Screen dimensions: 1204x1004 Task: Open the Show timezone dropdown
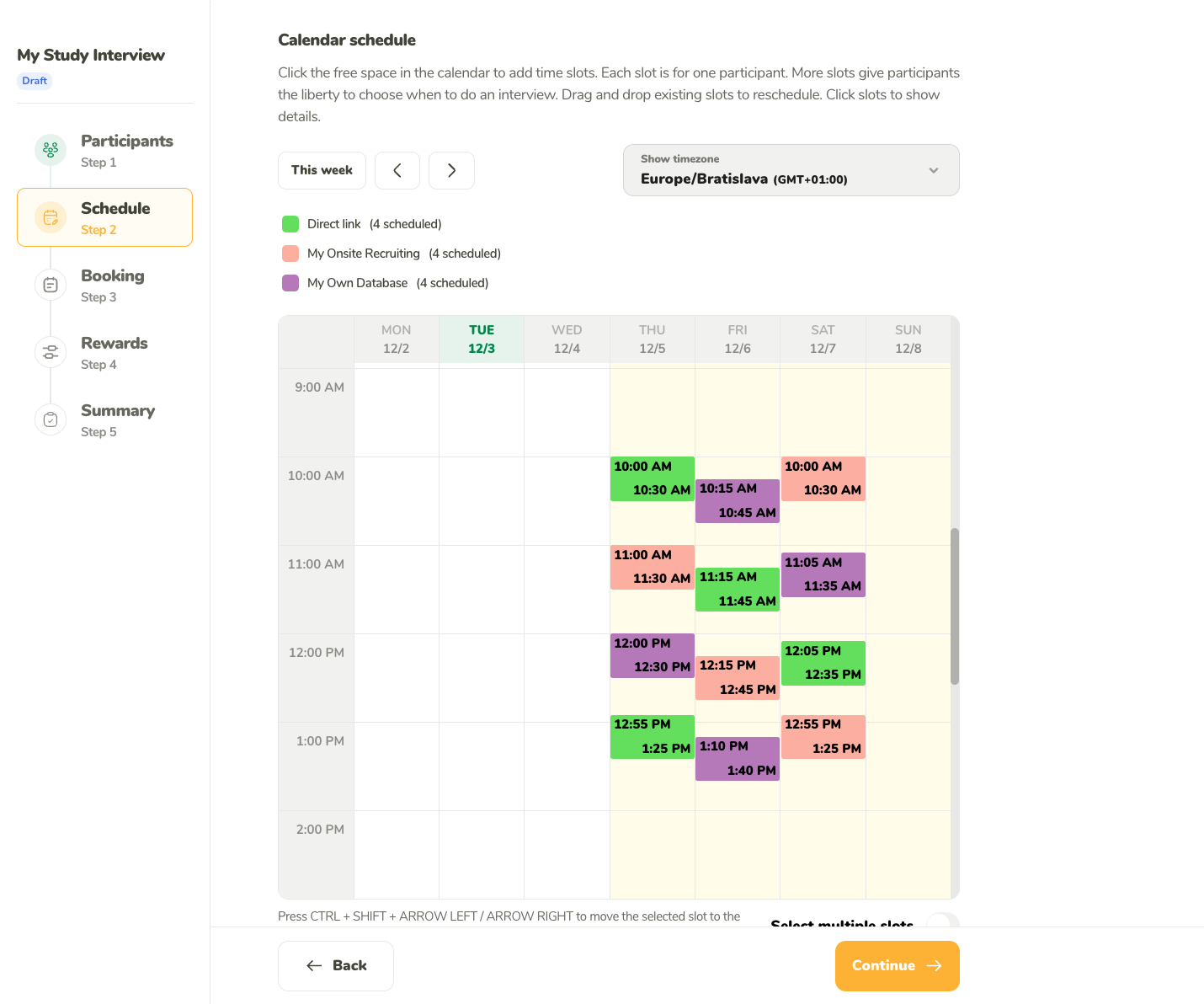click(x=791, y=170)
